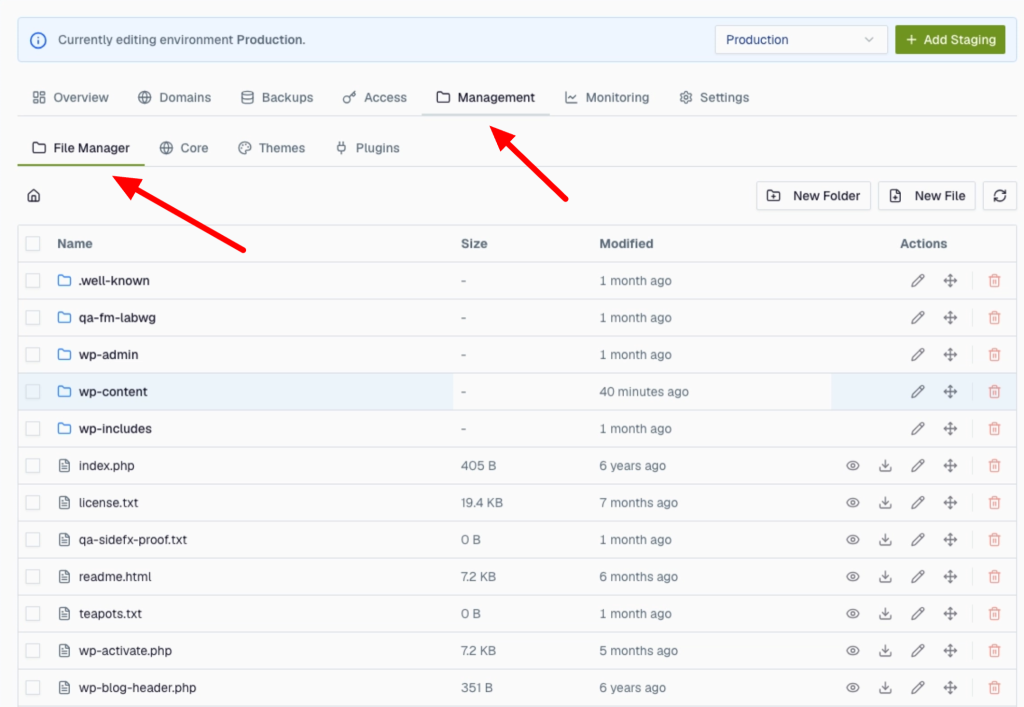Switch to the Core sub-tab
Viewport: 1024px width, 707px height.
point(184,148)
